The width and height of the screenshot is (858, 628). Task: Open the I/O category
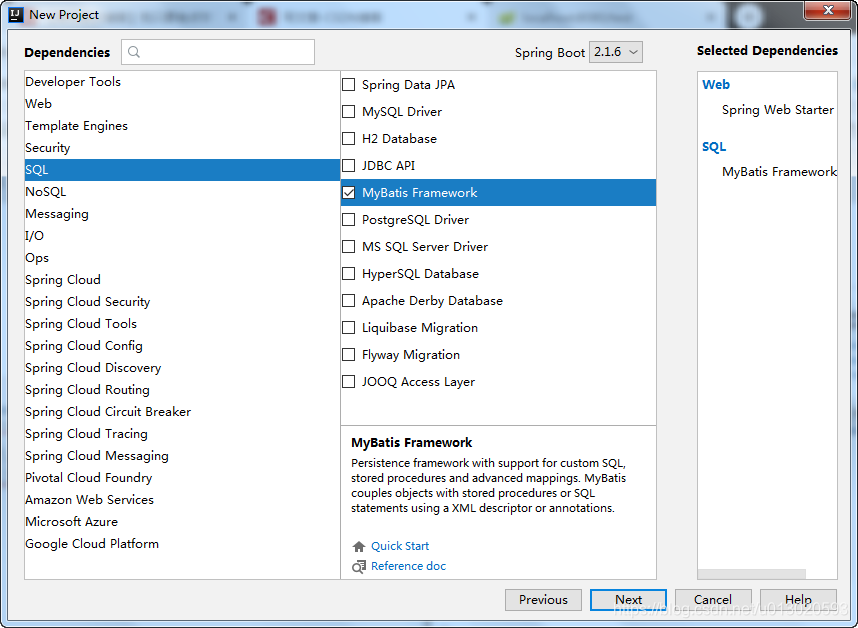182,236
